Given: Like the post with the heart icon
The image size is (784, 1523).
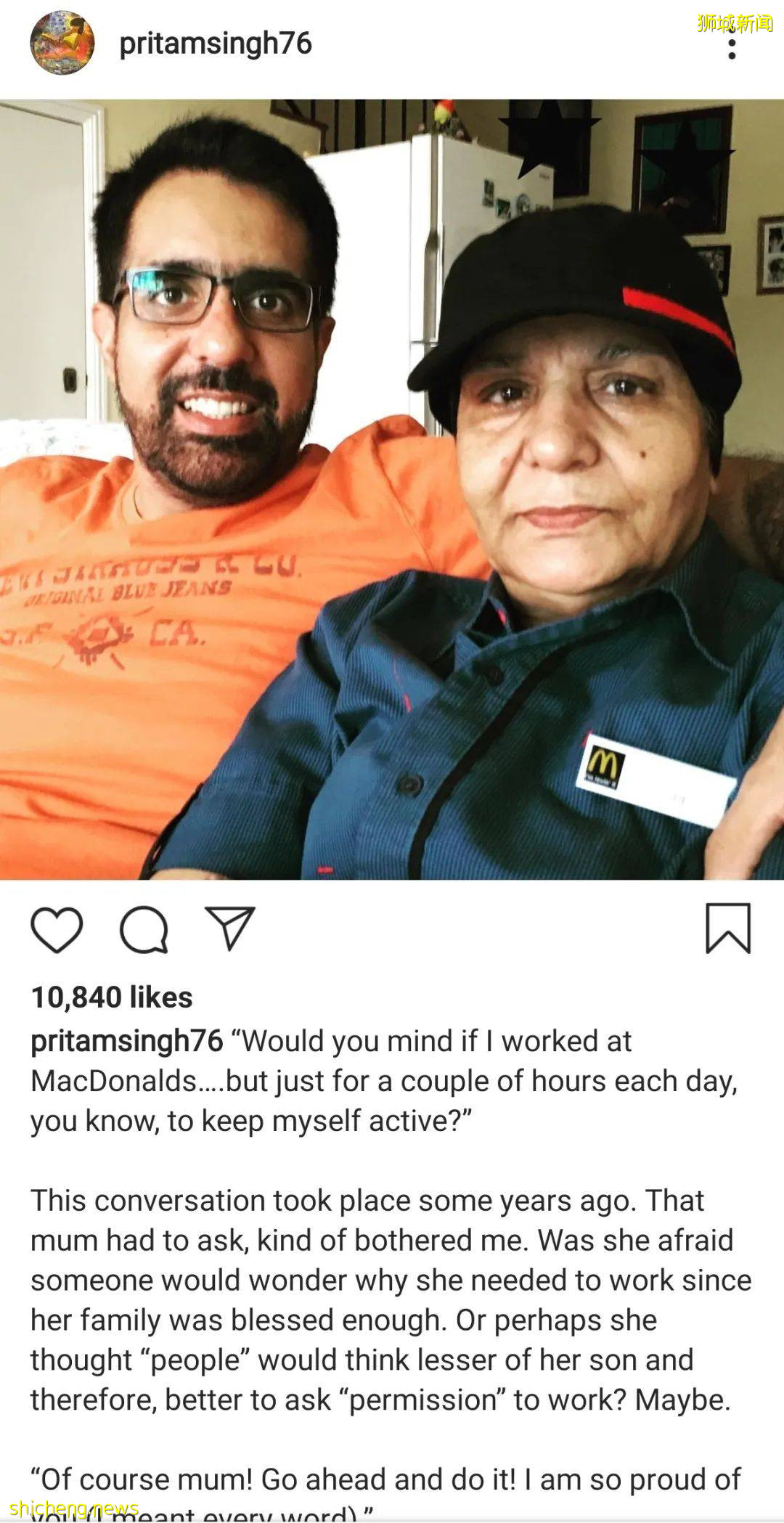Looking at the screenshot, I should (57, 929).
